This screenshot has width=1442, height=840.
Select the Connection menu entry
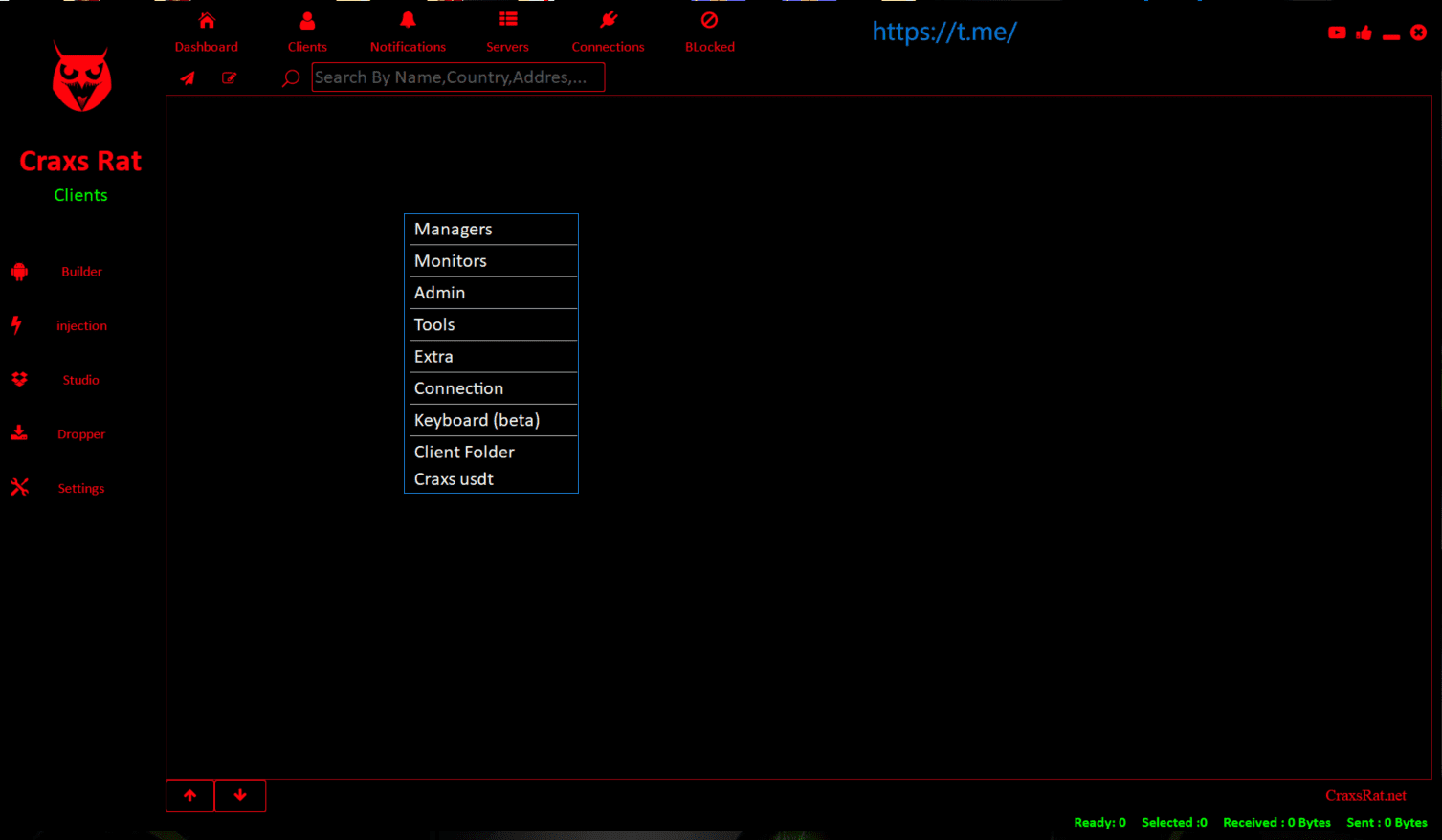click(x=492, y=387)
